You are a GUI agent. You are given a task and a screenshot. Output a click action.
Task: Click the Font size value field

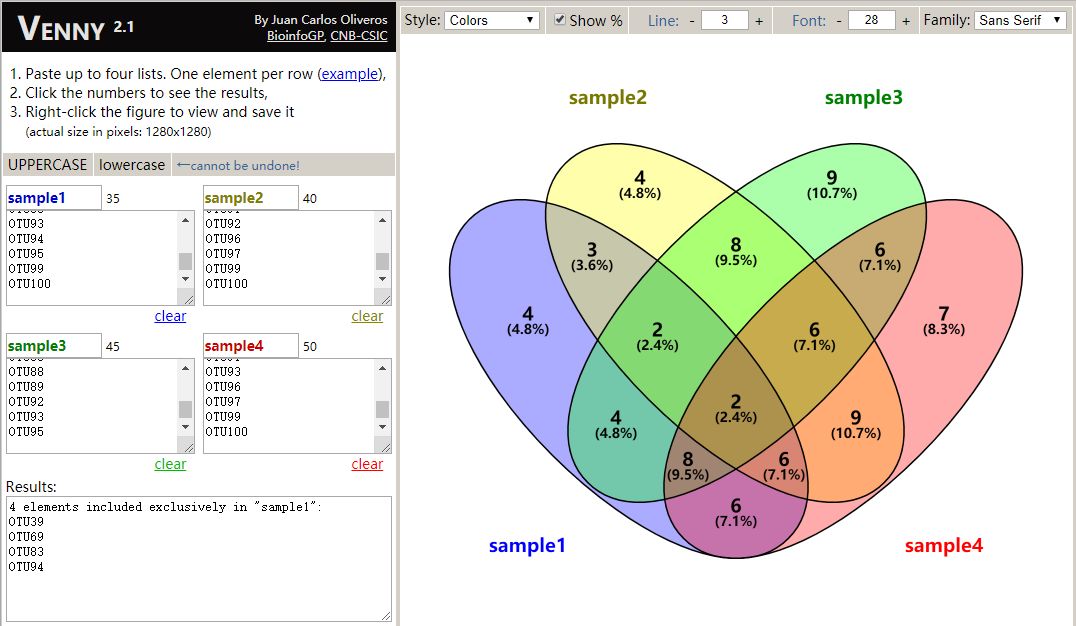point(872,21)
